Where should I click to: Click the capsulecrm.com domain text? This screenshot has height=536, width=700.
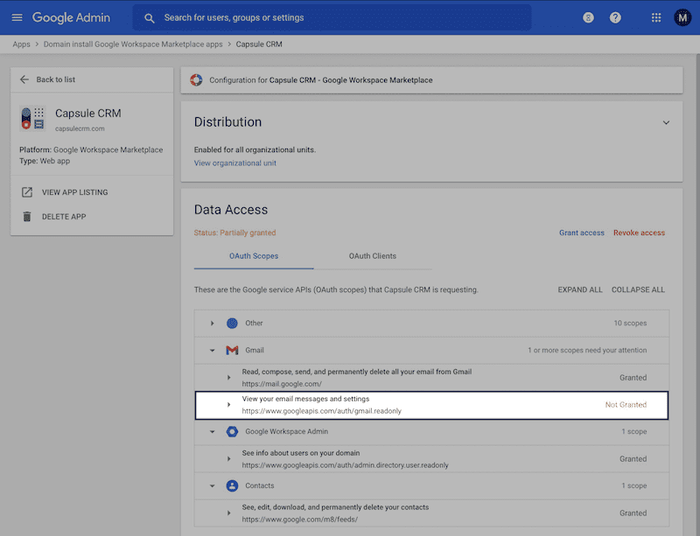(x=80, y=129)
